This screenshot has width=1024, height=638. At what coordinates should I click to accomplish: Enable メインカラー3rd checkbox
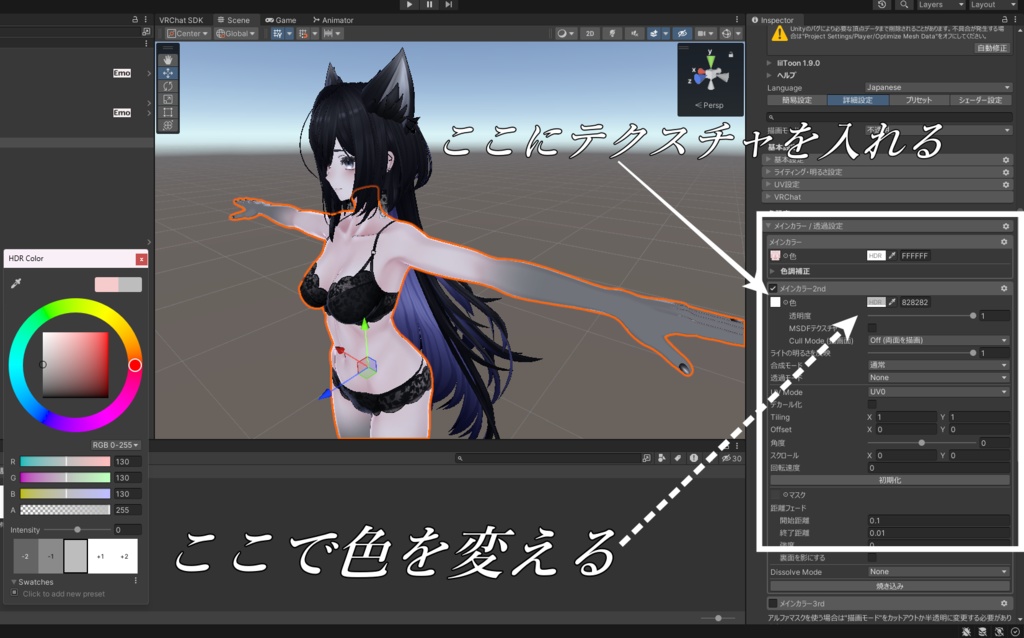pos(773,603)
